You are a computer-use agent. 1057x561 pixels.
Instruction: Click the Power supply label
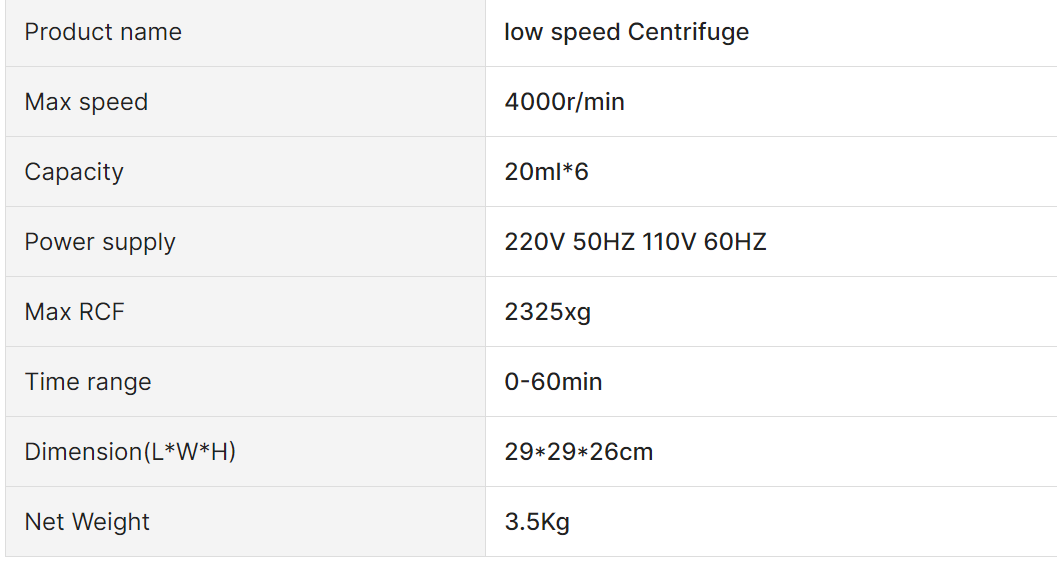[x=100, y=242]
